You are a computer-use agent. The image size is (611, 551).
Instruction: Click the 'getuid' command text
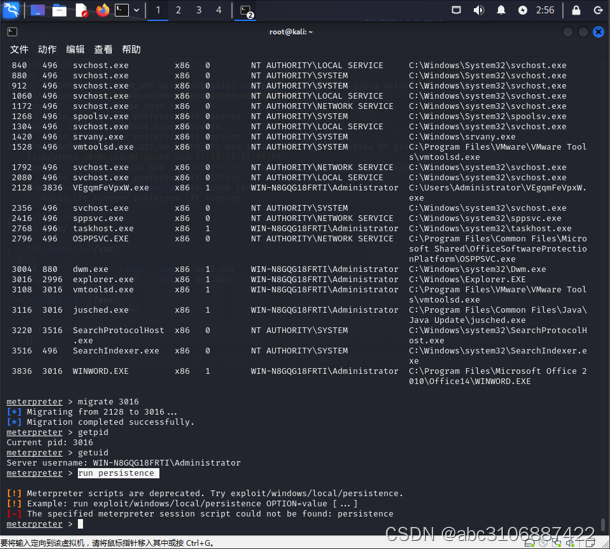coord(93,453)
